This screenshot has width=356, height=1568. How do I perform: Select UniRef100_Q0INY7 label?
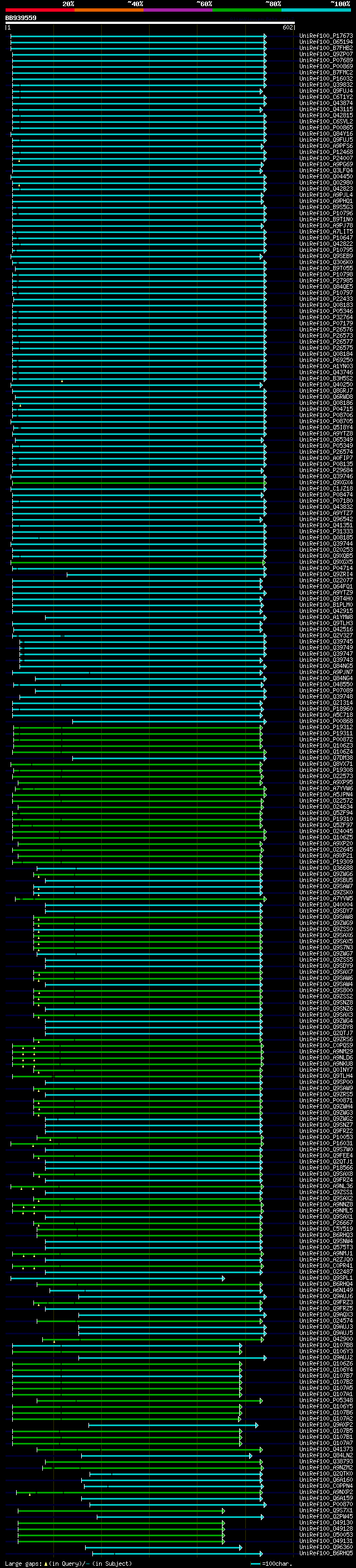coord(326,1070)
